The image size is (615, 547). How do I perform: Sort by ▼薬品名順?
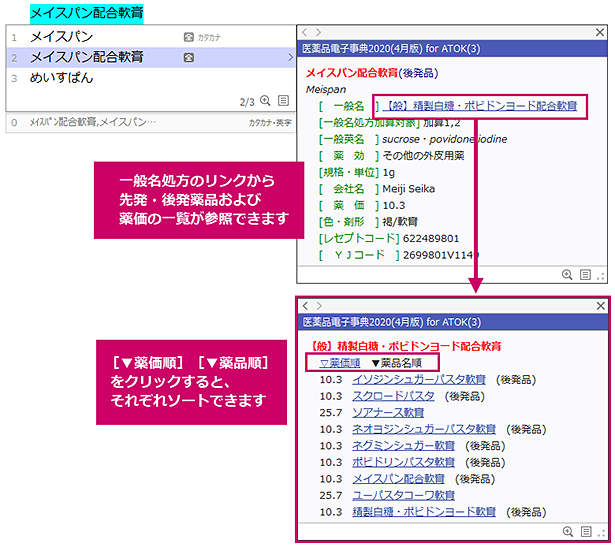(x=396, y=363)
